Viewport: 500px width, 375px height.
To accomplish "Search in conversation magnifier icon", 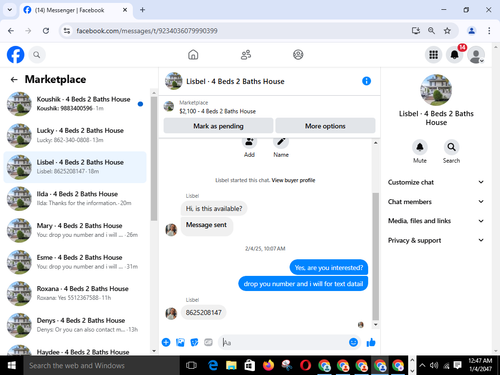I will click(x=451, y=147).
